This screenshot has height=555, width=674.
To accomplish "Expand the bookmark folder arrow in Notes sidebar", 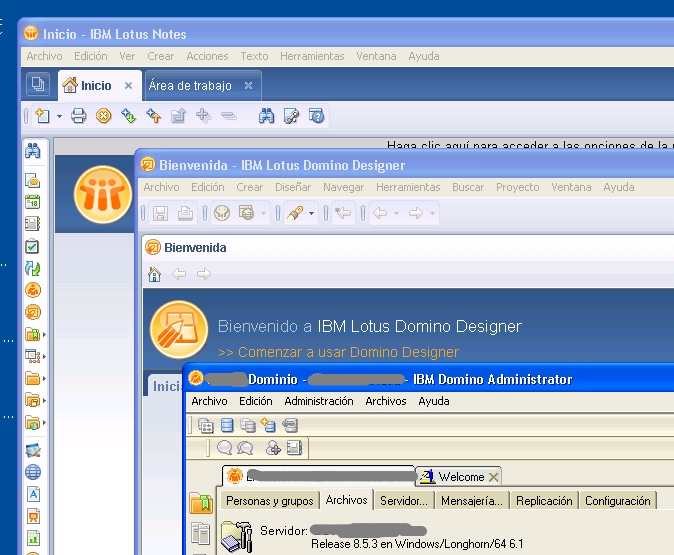I will [x=44, y=334].
